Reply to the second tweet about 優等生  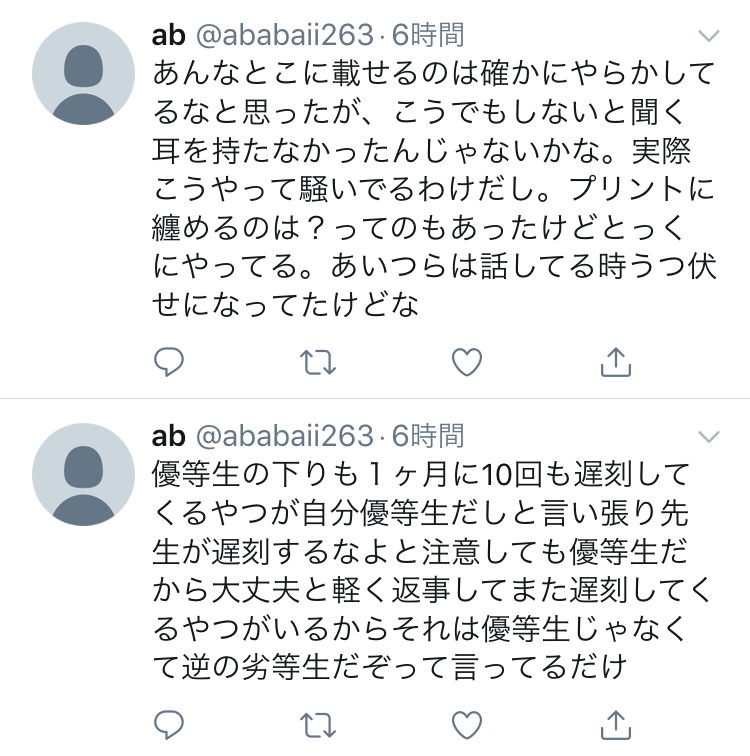[169, 723]
